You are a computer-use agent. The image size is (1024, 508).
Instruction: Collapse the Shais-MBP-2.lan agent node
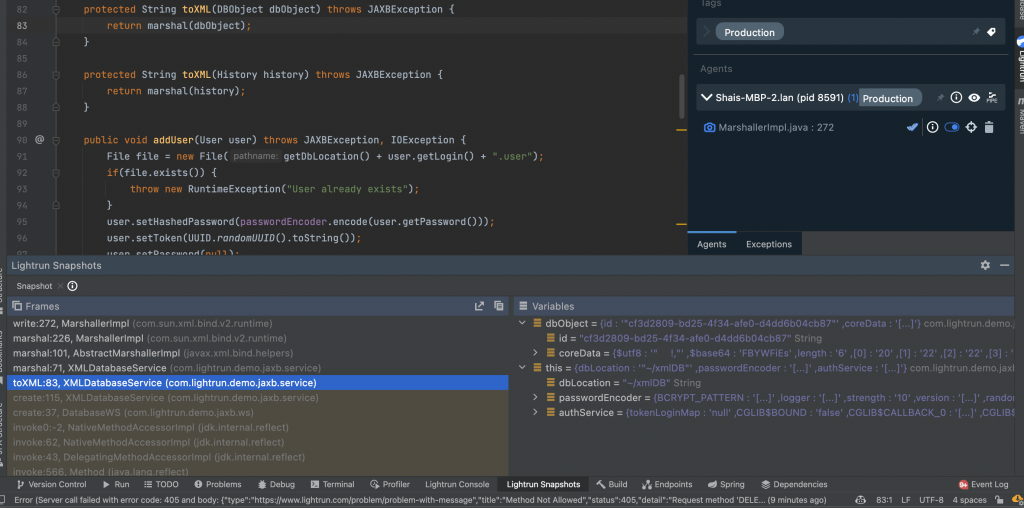706,98
